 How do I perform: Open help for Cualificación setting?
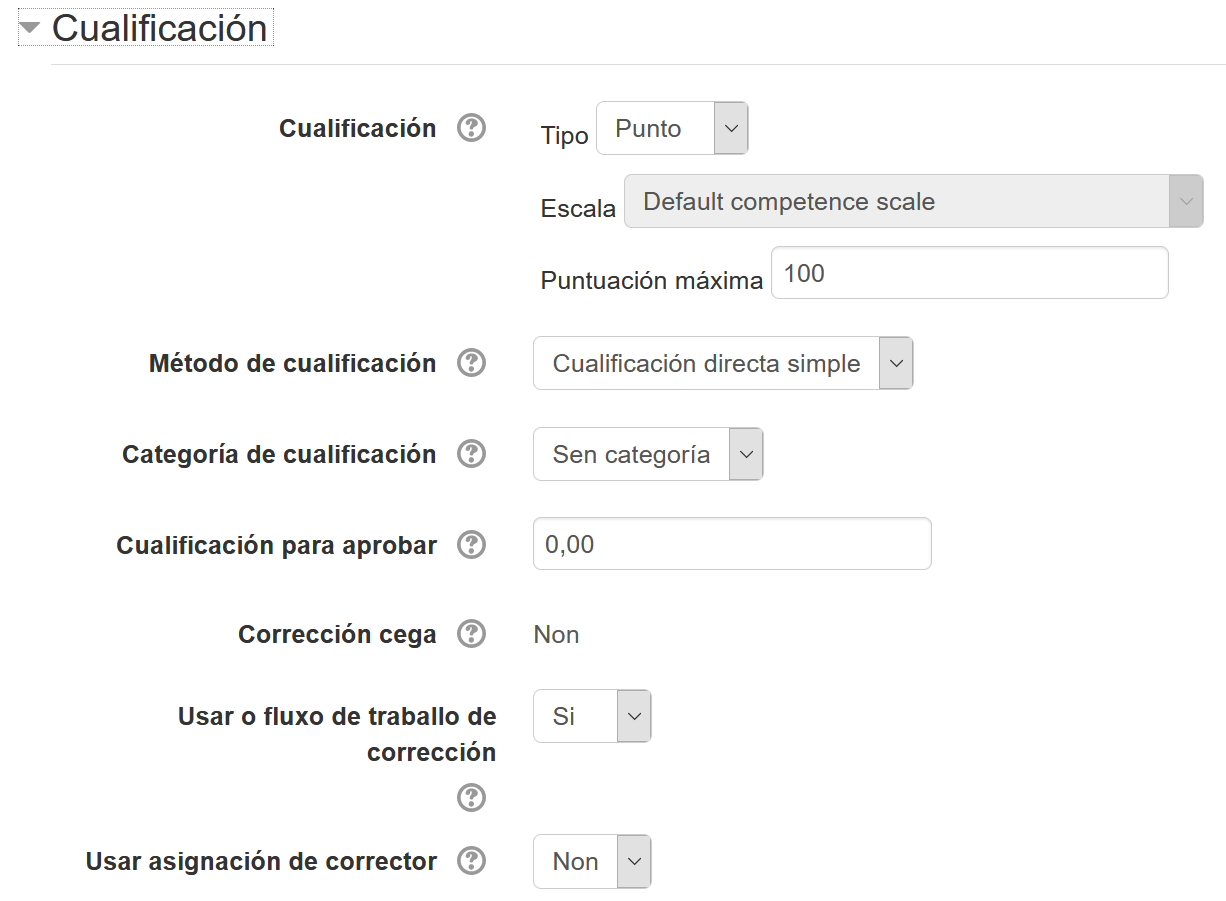tap(471, 129)
